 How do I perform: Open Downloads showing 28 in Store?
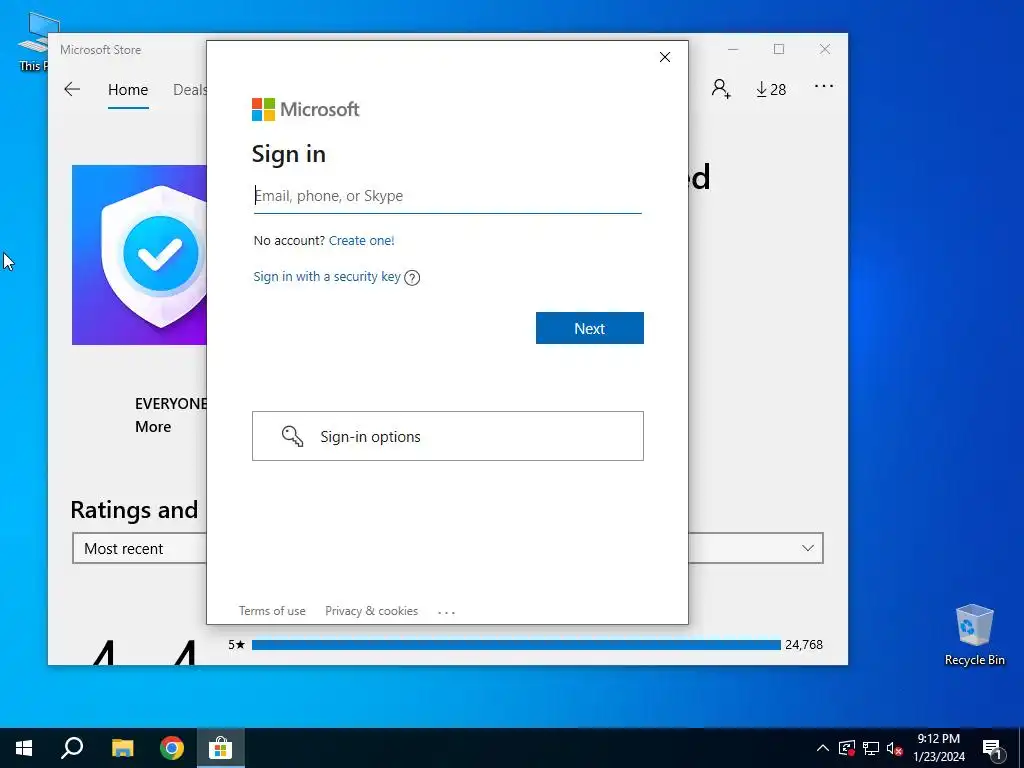[x=771, y=89]
